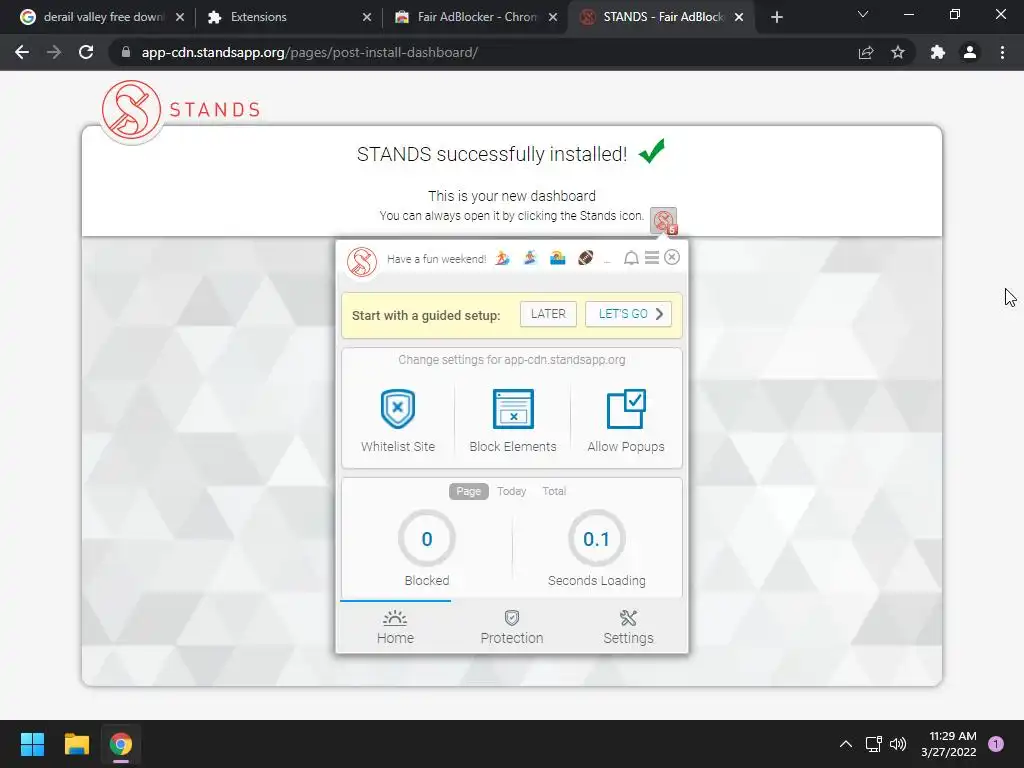Click 'Have a fun weekend!' greeting text

tap(436, 259)
